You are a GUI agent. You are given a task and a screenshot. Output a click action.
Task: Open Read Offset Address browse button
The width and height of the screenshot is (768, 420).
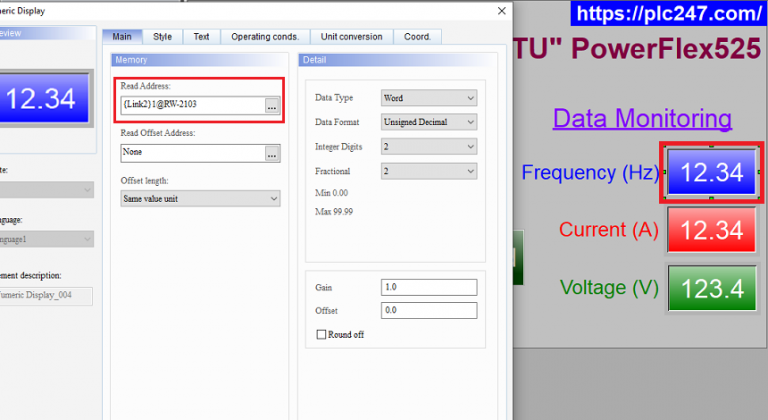pos(272,153)
